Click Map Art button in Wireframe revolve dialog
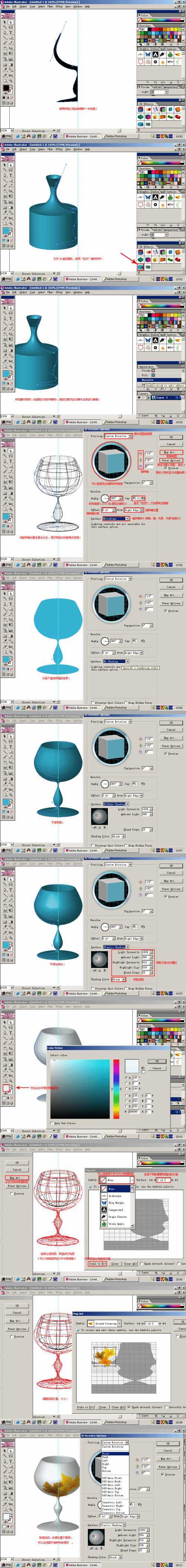Viewport: 186px width, 1568px height. click(171, 452)
